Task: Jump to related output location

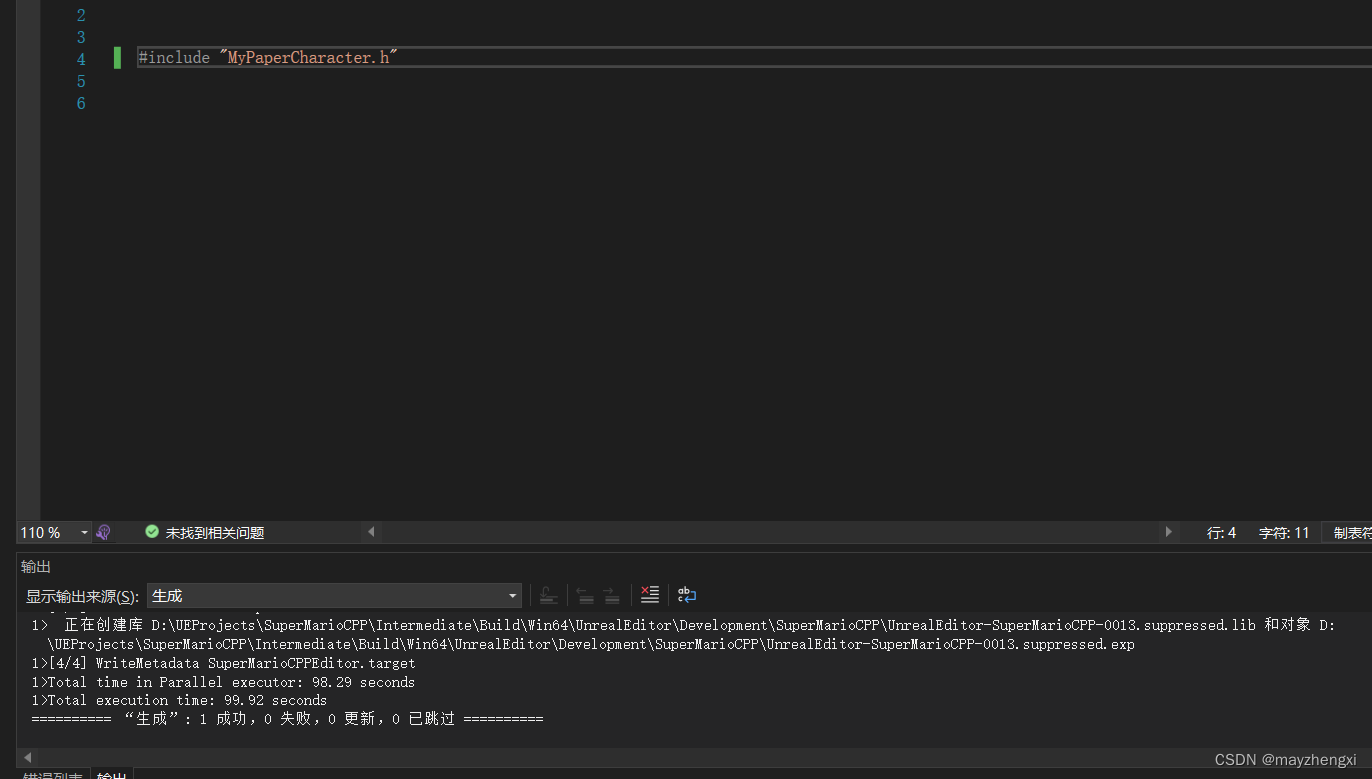Action: [x=548, y=595]
